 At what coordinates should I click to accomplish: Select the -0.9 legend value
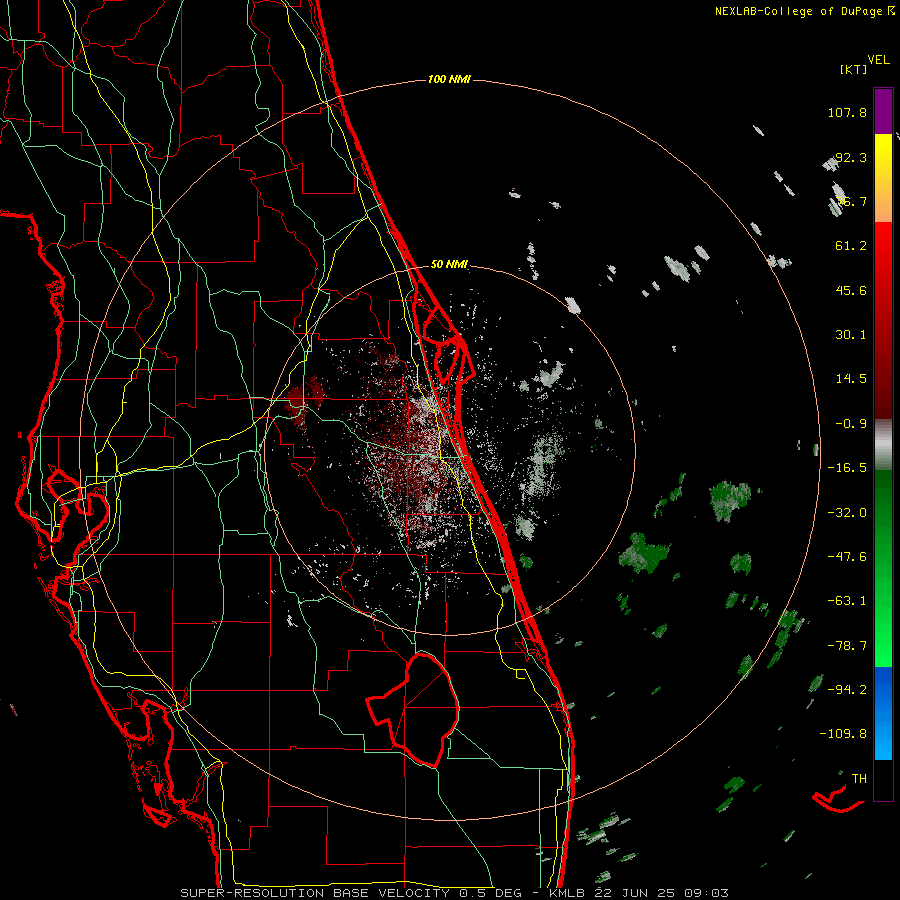[x=851, y=424]
